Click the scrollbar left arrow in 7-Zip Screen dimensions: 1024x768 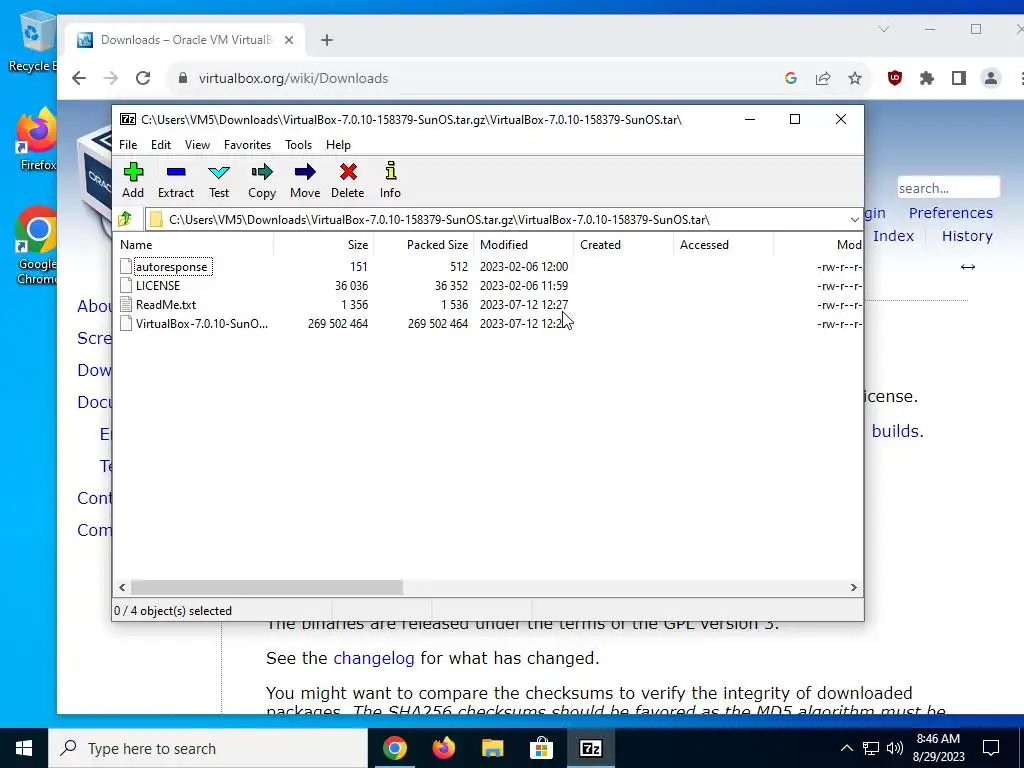tap(122, 587)
